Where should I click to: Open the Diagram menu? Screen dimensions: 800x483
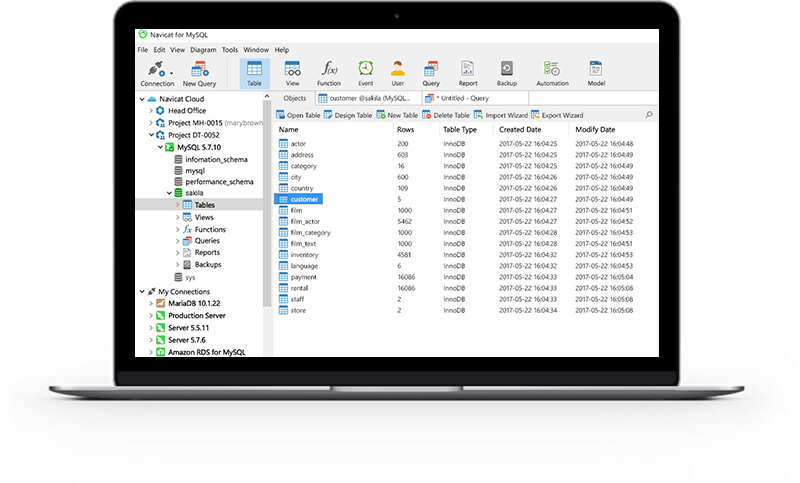point(203,50)
